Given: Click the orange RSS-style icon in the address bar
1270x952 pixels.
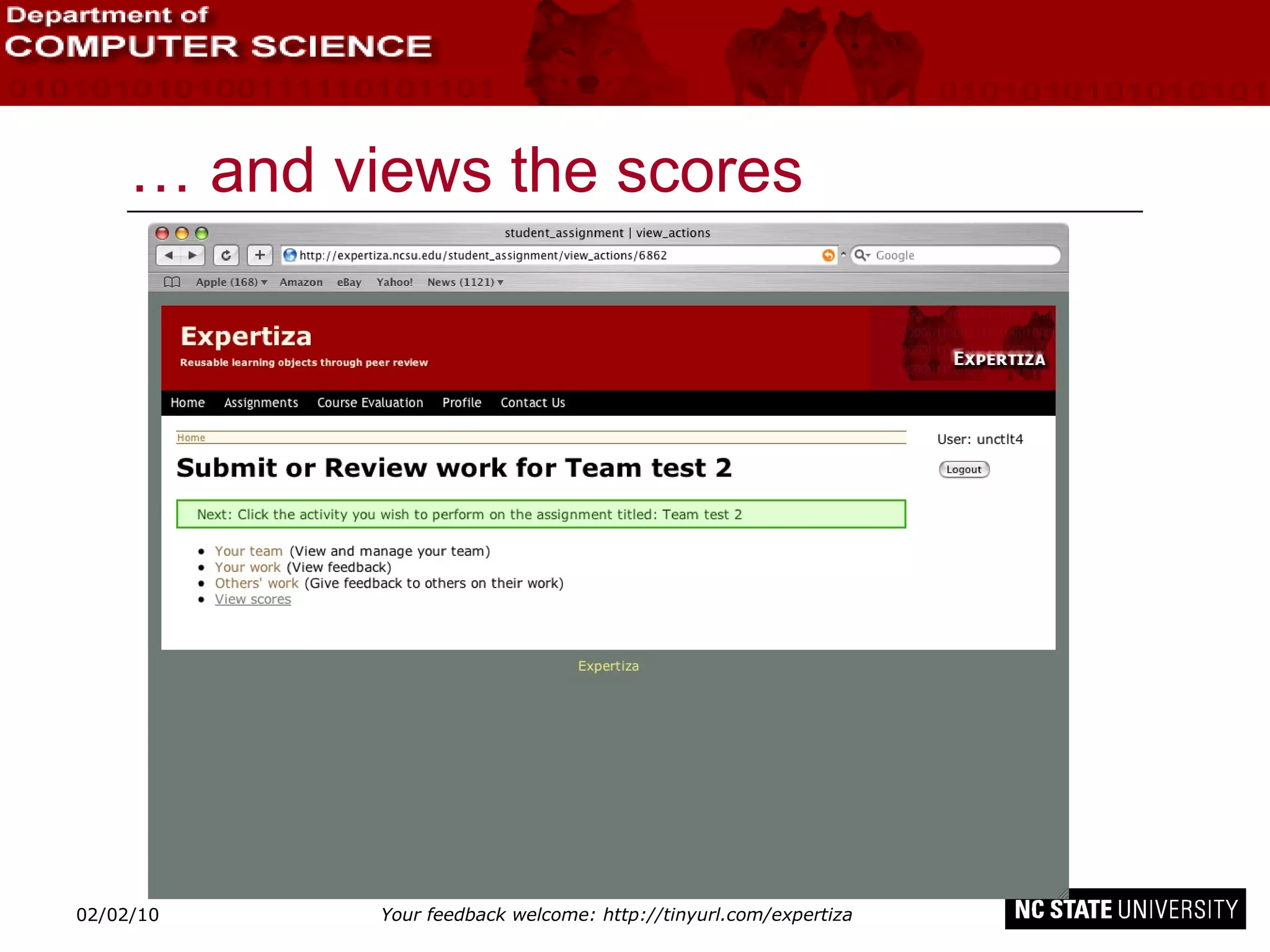Looking at the screenshot, I should 828,255.
